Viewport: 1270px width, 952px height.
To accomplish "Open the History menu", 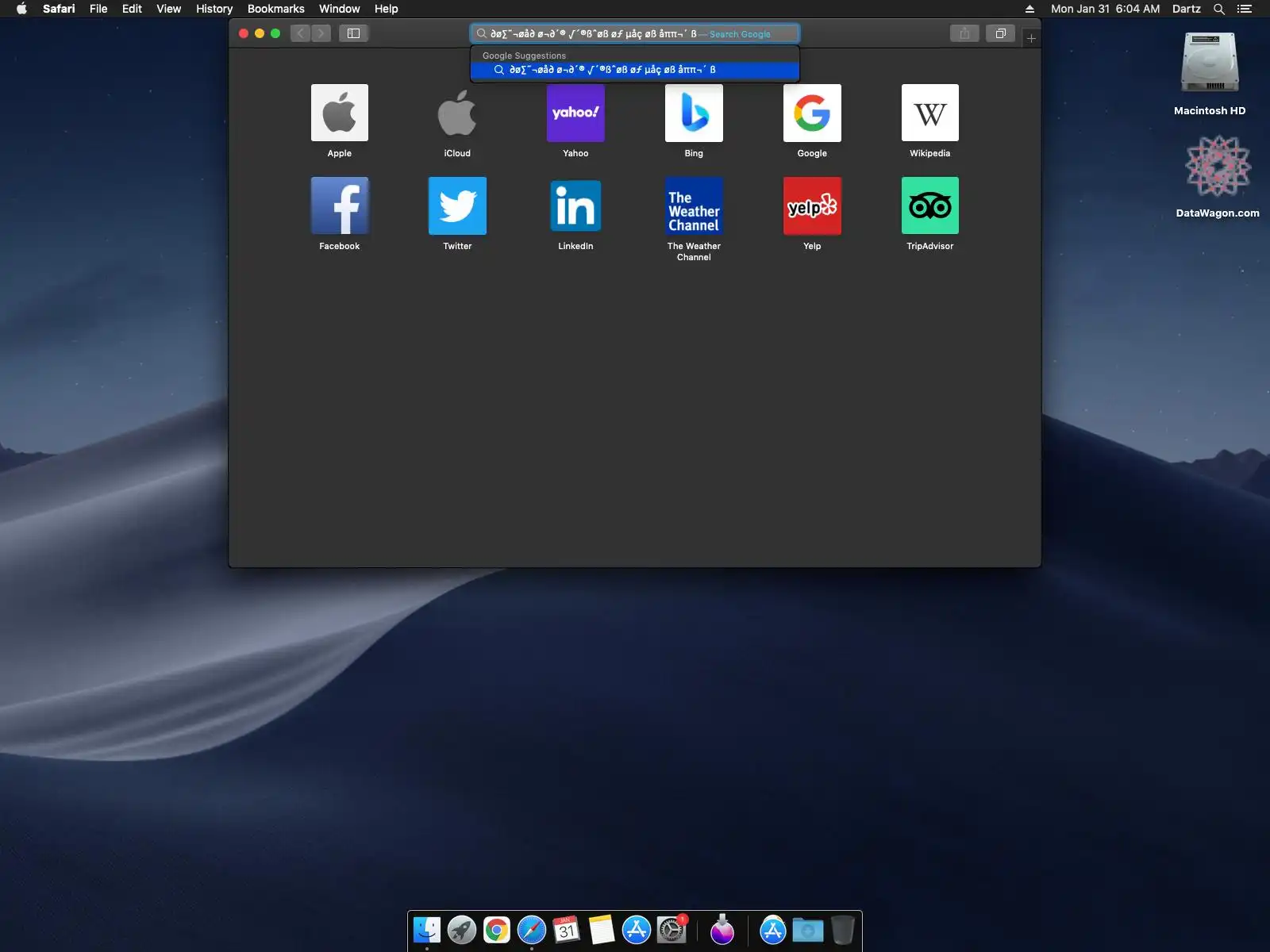I will 214,9.
